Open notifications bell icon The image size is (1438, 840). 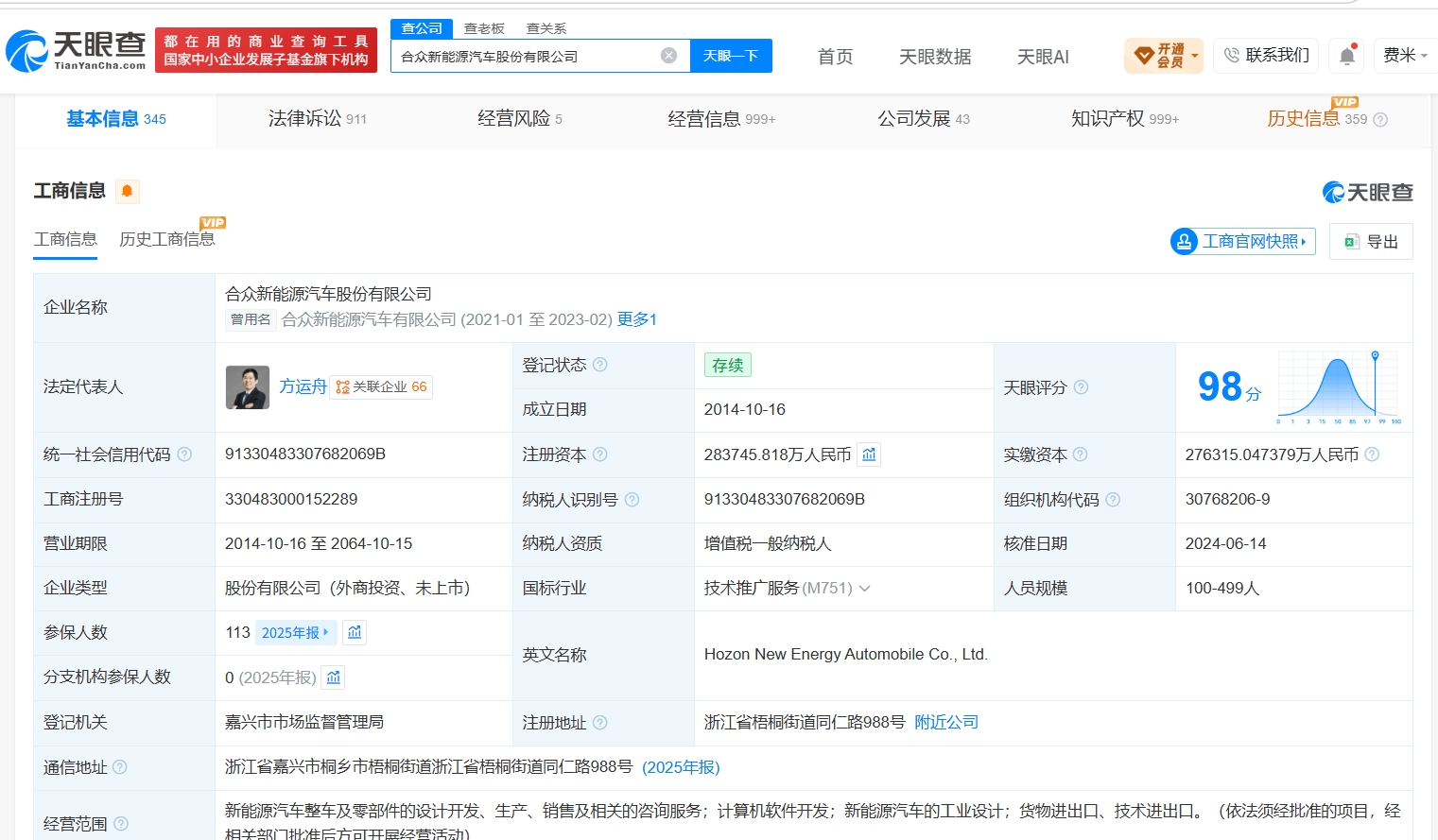click(x=1346, y=56)
